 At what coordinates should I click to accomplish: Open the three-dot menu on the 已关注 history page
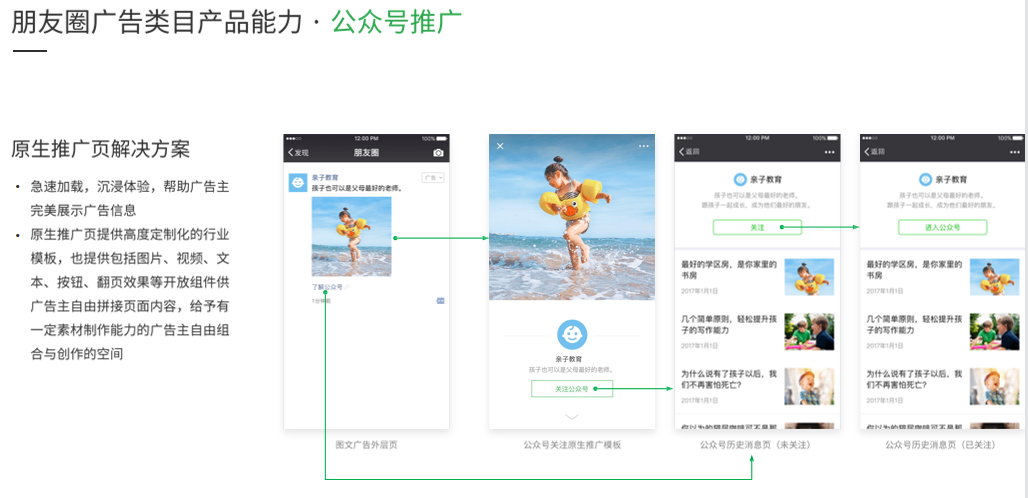tap(1015, 152)
